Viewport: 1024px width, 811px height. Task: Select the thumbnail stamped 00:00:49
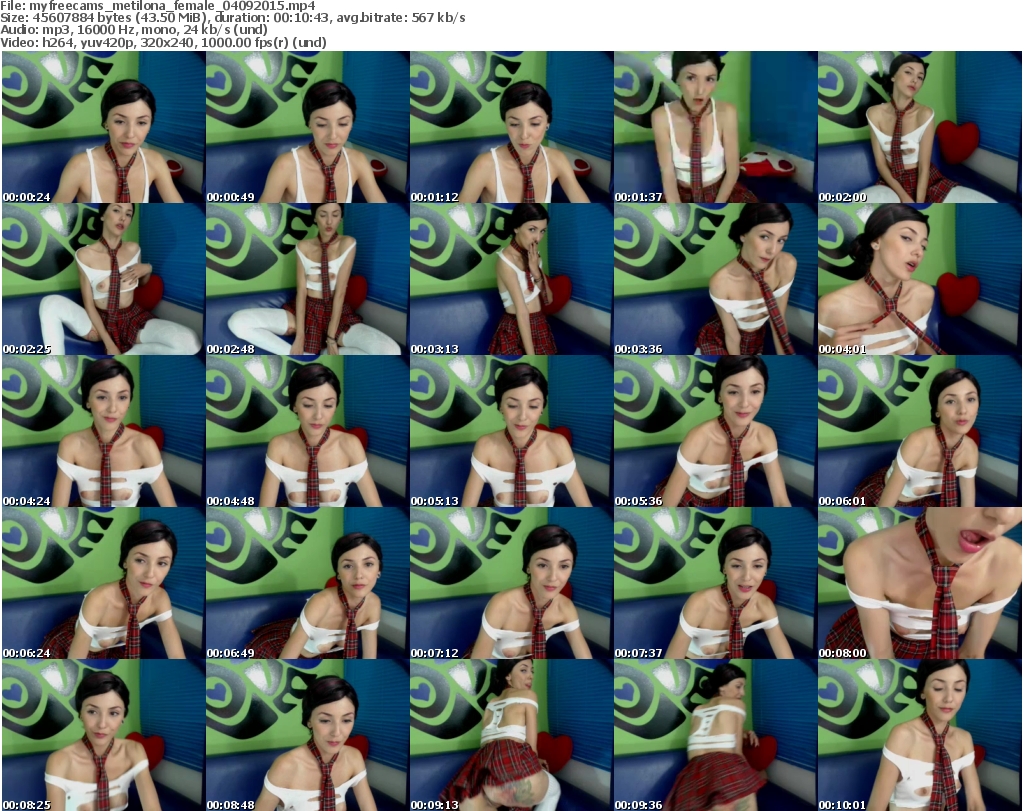(x=308, y=127)
